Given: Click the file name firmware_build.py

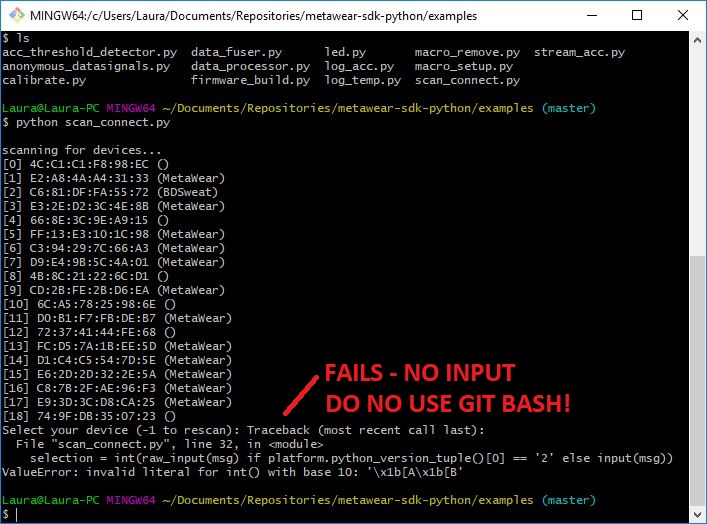Looking at the screenshot, I should (250, 80).
